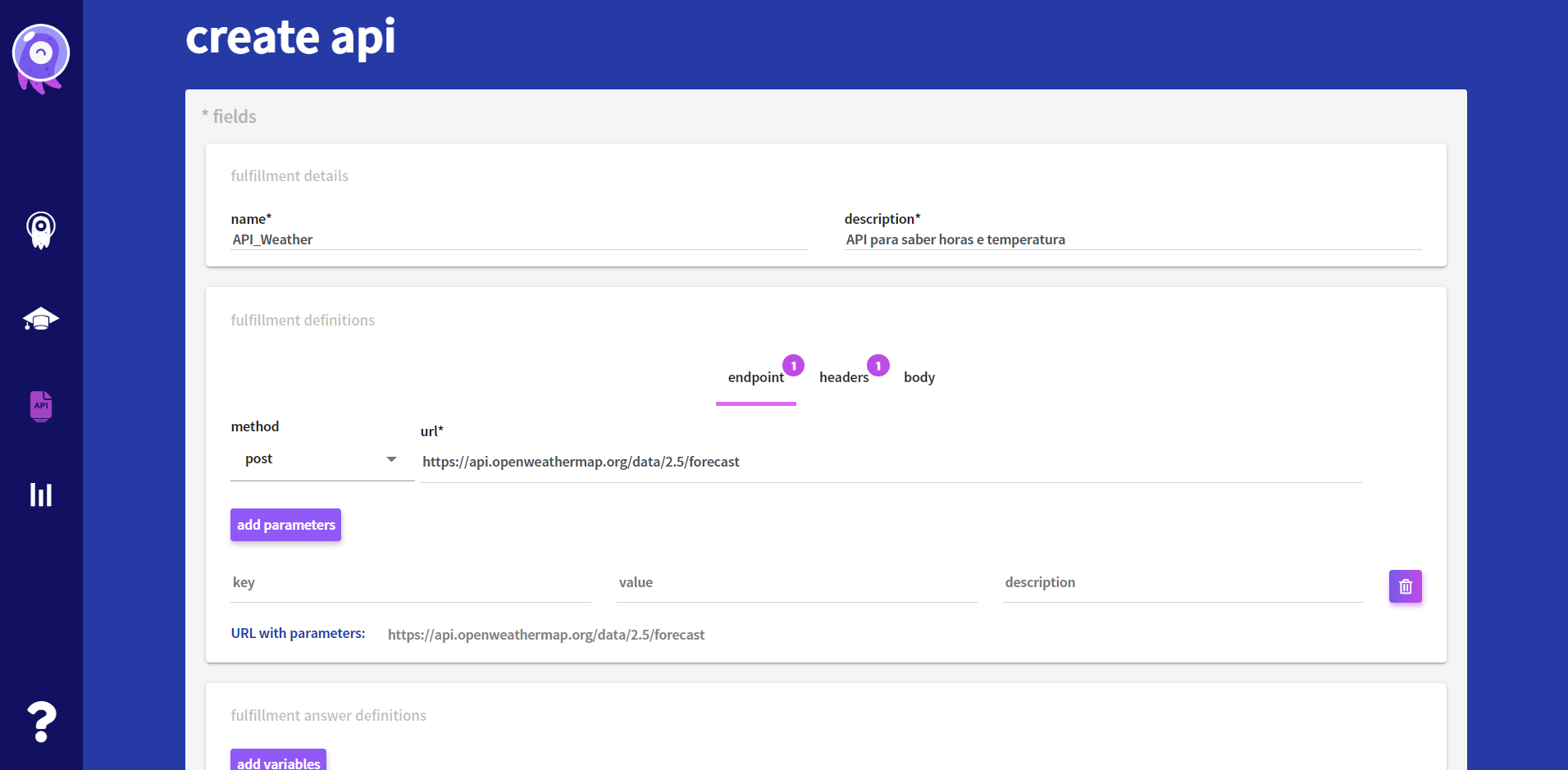Open the chatbot ghost sidebar icon
Image resolution: width=1568 pixels, height=770 pixels.
click(x=41, y=230)
